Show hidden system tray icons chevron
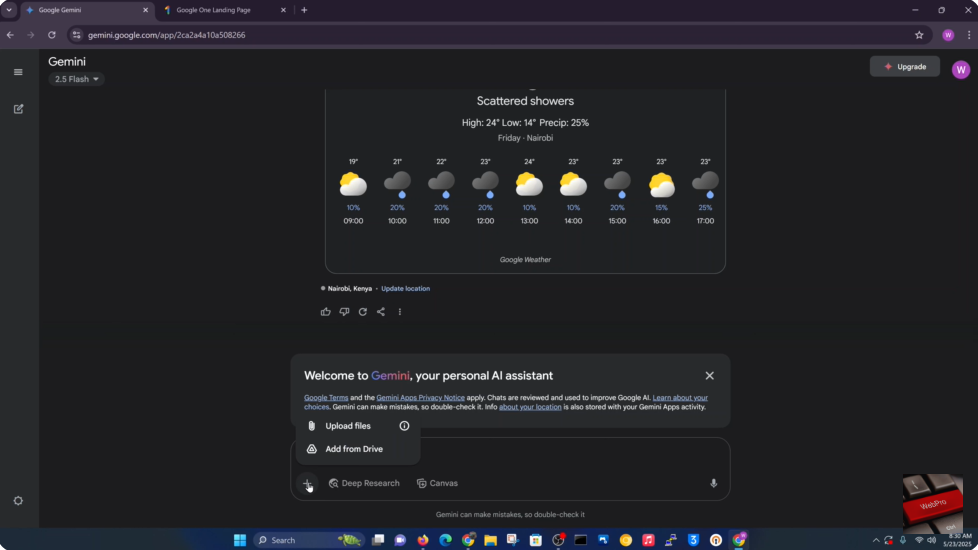This screenshot has width=978, height=550. click(x=876, y=540)
